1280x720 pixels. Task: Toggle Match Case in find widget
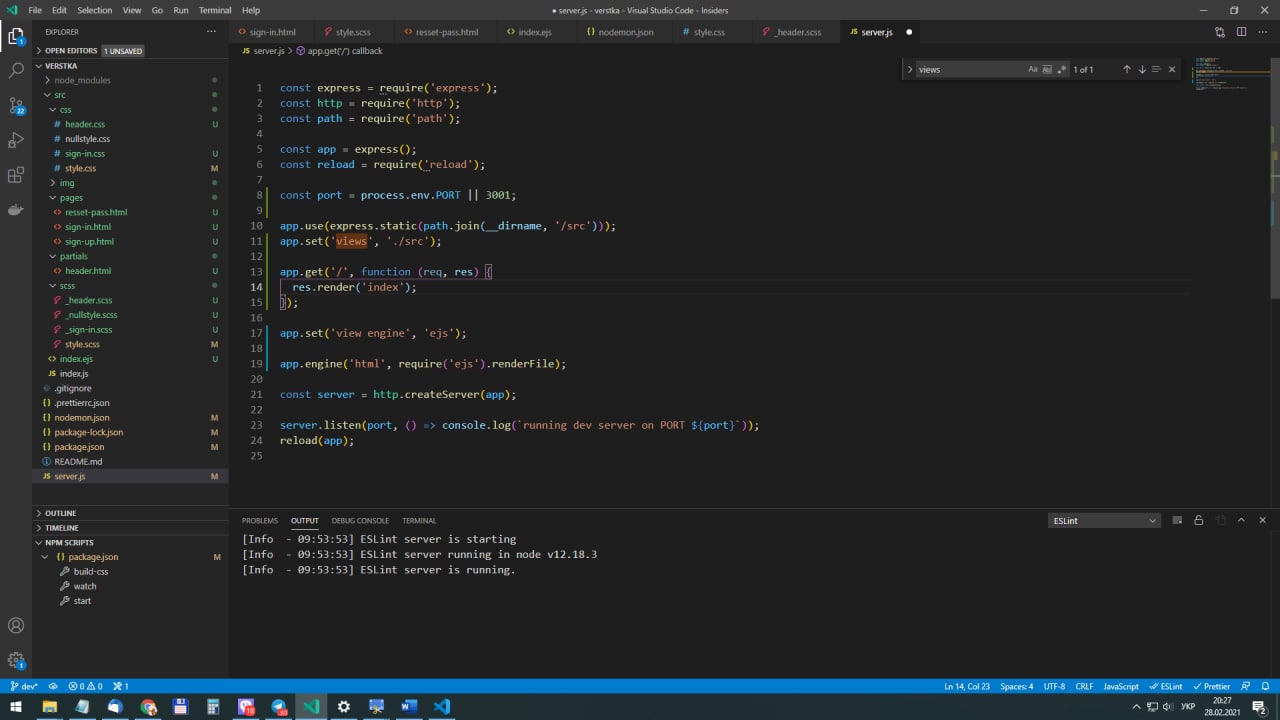click(1033, 70)
